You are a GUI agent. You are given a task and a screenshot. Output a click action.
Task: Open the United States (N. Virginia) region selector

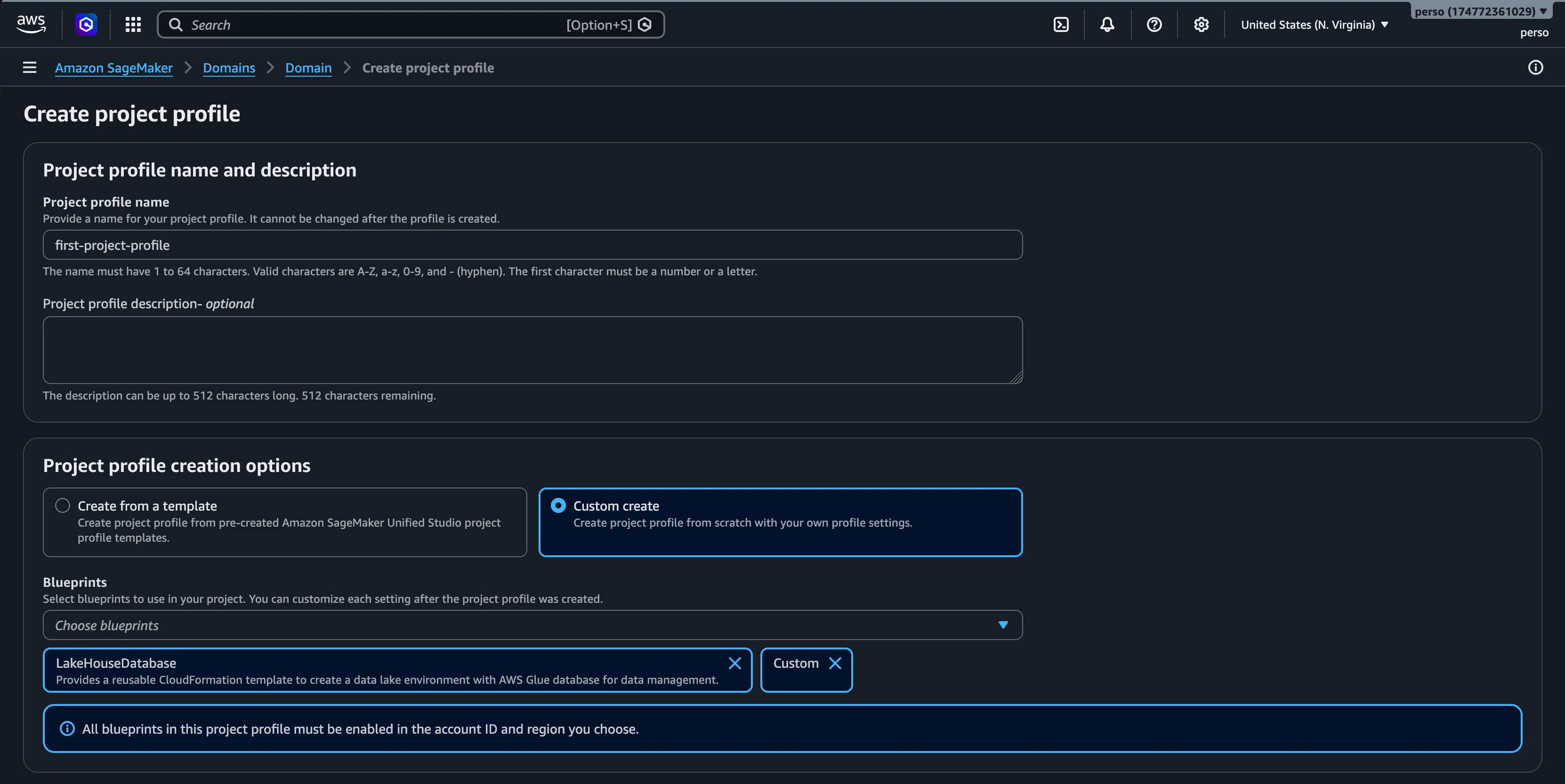(x=1315, y=24)
